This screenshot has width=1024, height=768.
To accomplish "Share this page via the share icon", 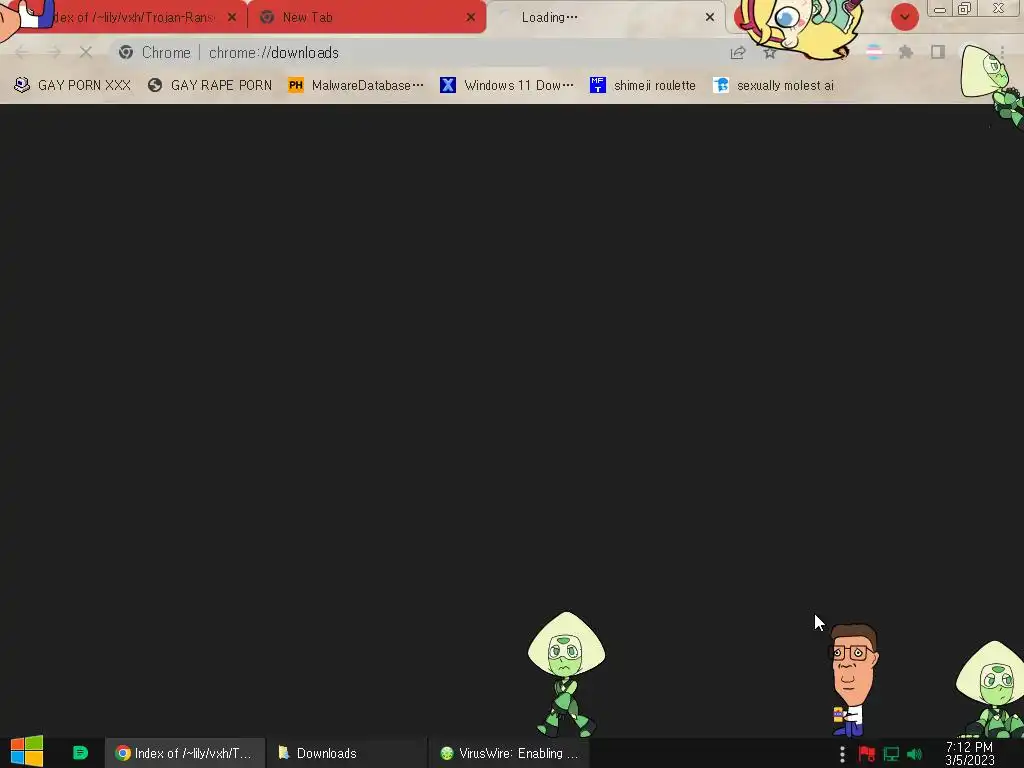I will click(738, 52).
